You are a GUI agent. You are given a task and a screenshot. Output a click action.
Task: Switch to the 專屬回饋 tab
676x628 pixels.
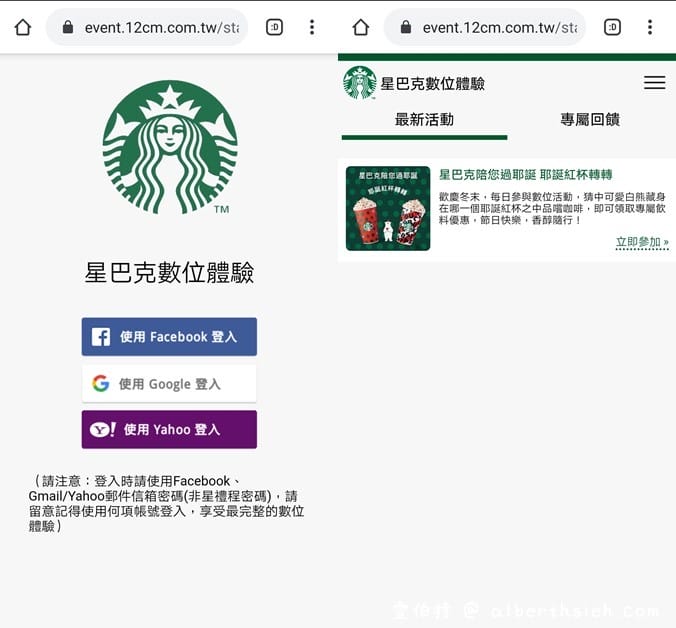click(590, 120)
